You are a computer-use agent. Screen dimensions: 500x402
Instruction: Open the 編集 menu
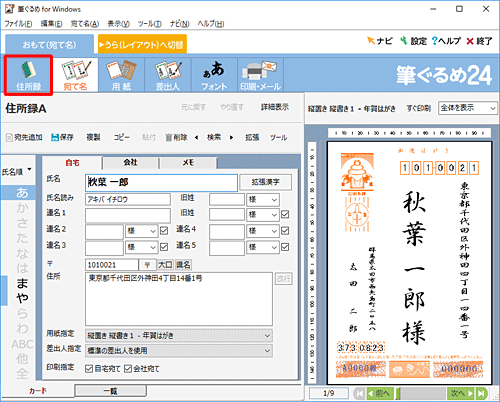[51, 24]
